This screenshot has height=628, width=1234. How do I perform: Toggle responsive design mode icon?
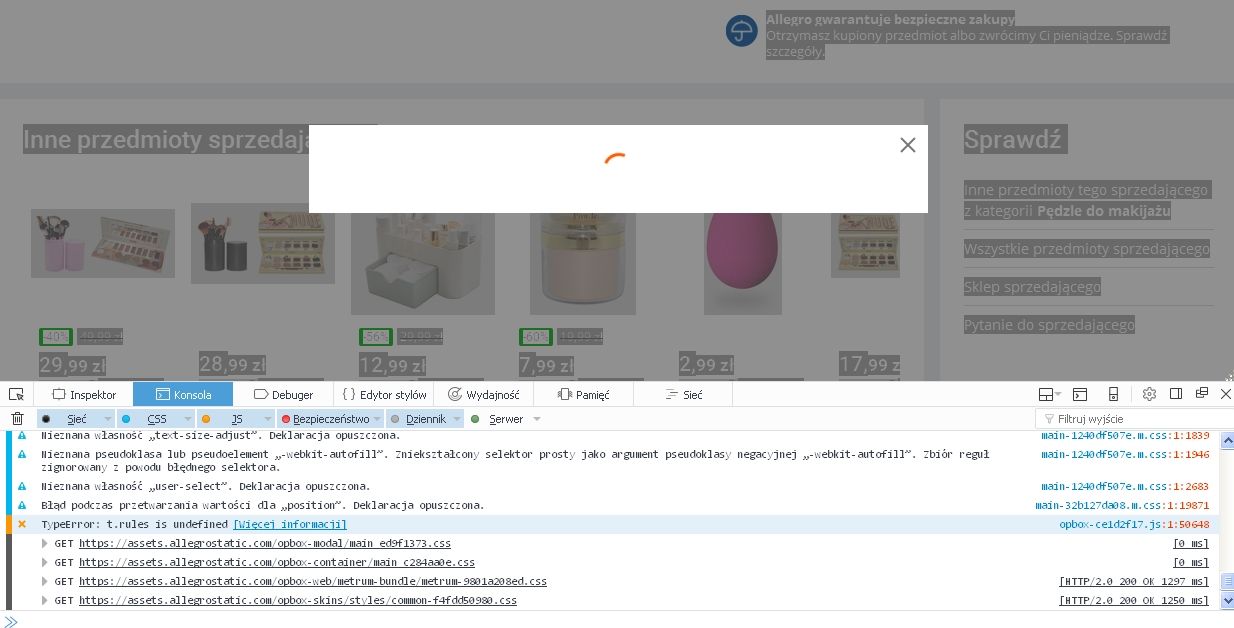tap(1113, 394)
